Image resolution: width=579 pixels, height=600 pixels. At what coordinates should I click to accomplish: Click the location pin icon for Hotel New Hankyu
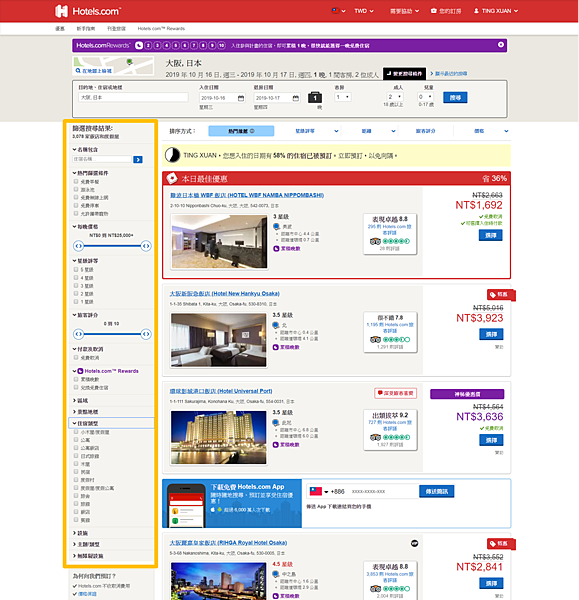tap(276, 325)
